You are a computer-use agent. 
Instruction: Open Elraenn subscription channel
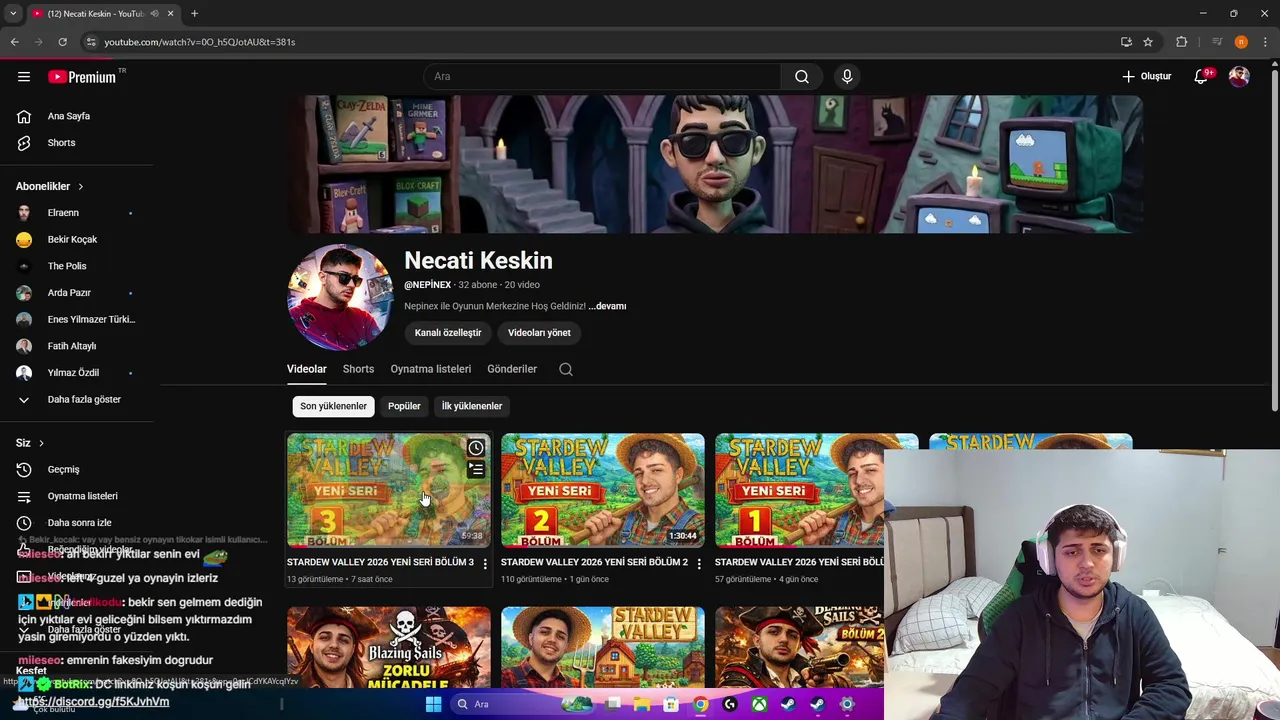point(63,213)
